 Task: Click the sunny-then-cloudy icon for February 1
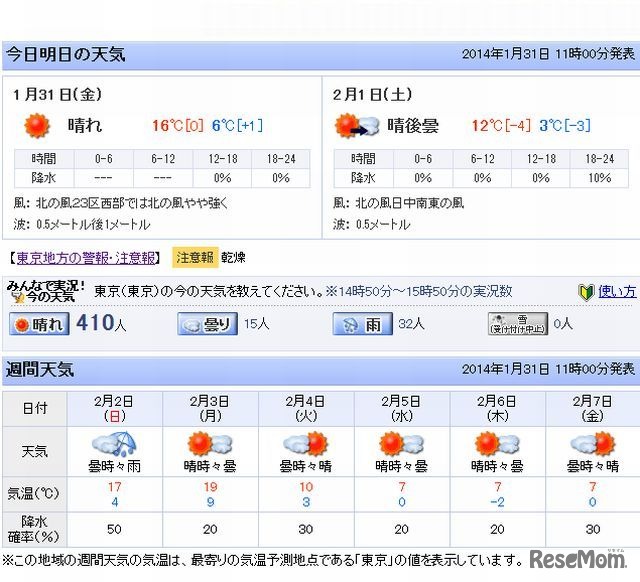click(x=357, y=126)
